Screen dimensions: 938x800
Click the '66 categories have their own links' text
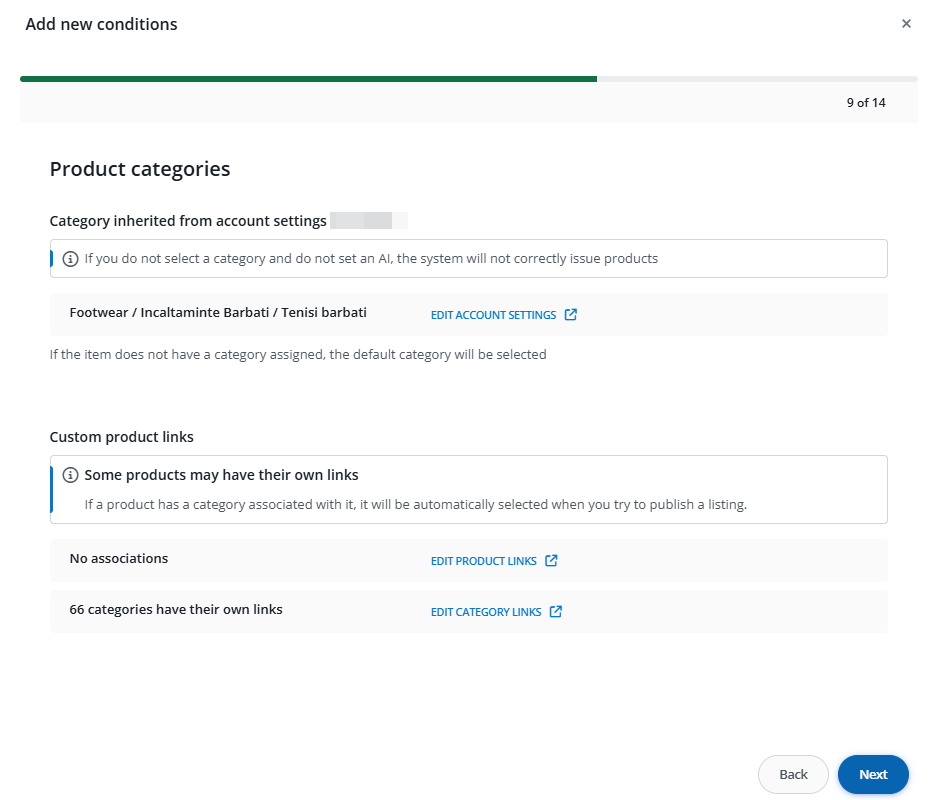pos(176,610)
